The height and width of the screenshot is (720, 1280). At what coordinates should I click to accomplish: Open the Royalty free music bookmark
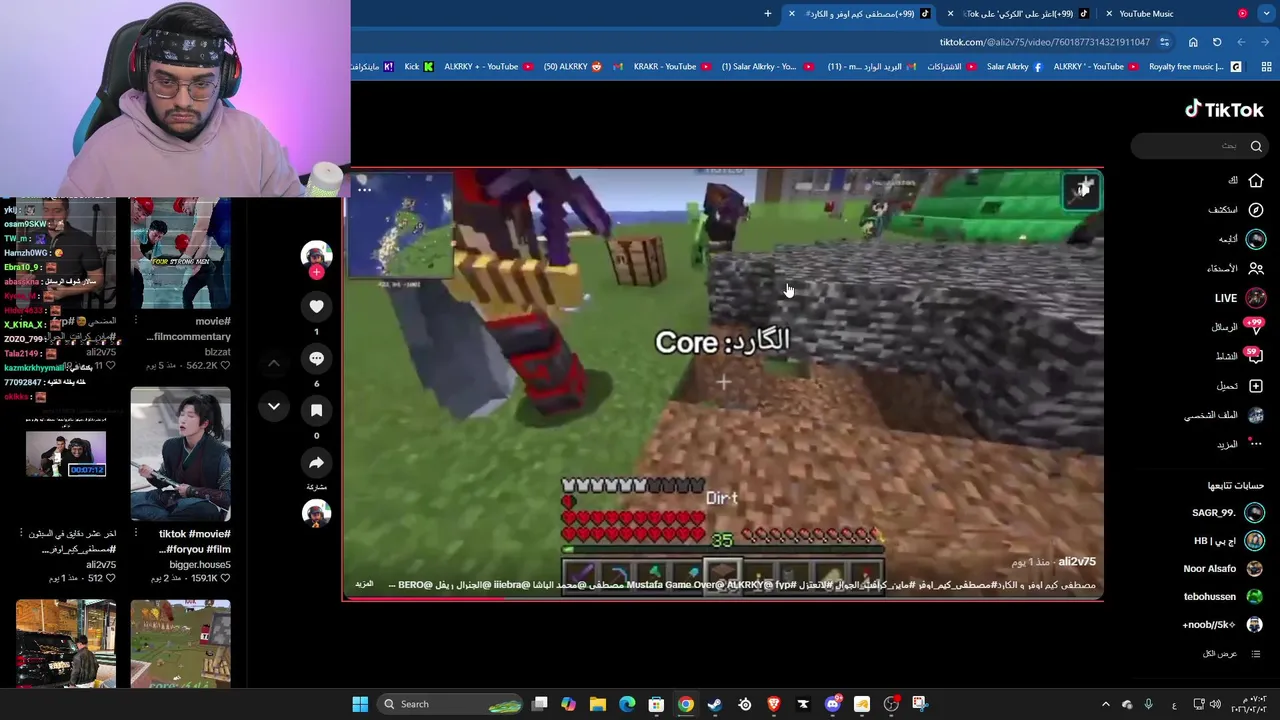point(1195,67)
